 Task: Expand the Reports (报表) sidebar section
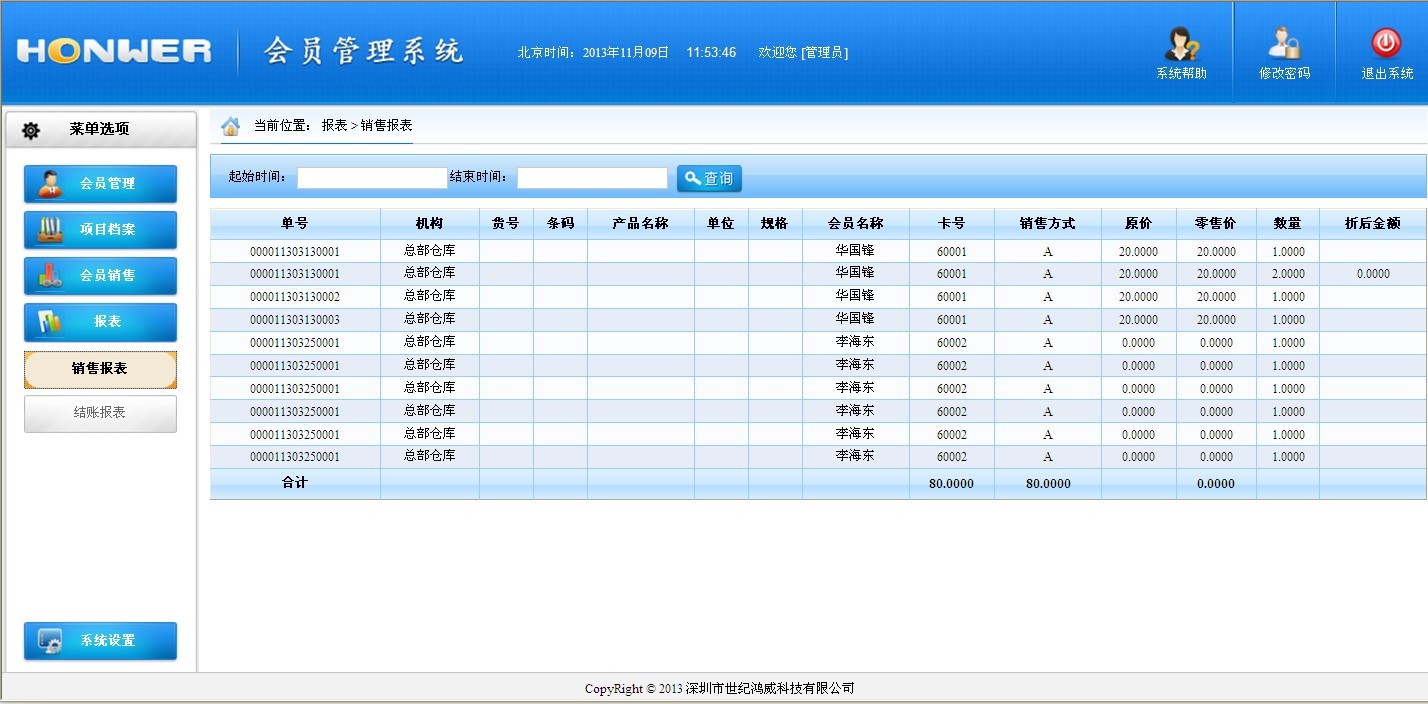[100, 322]
